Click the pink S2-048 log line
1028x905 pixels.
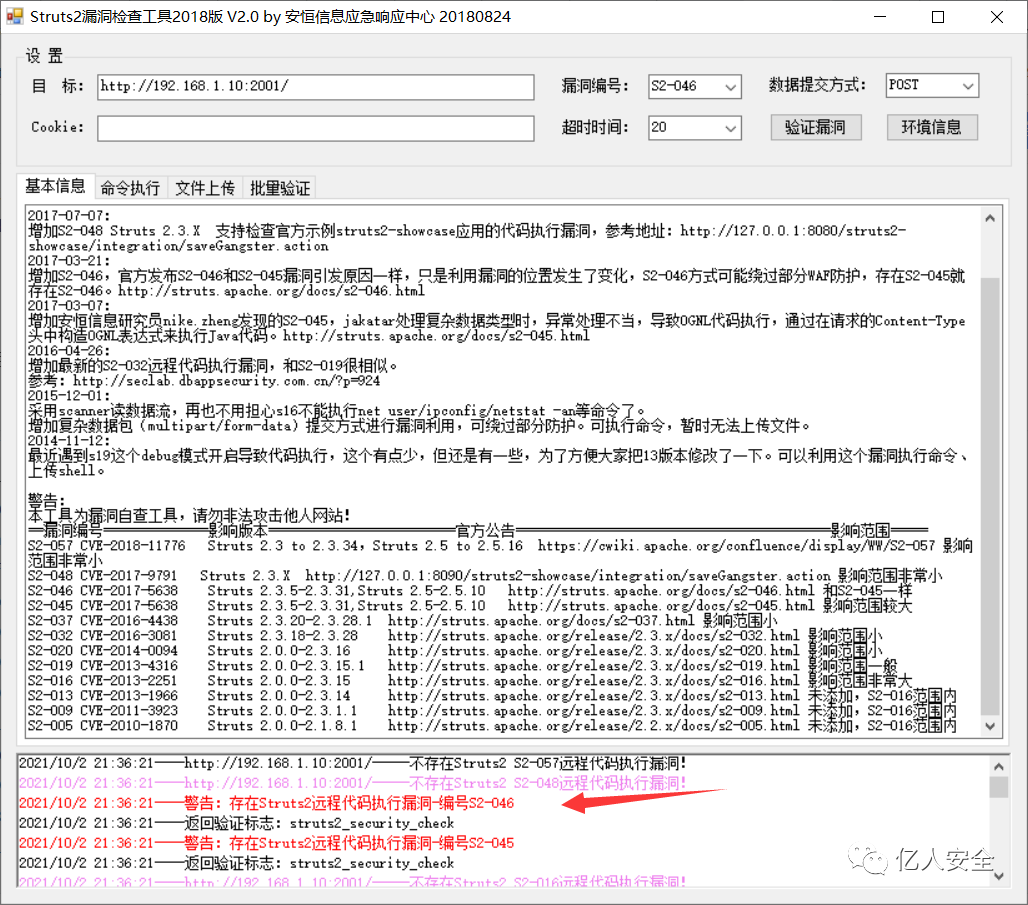(x=353, y=783)
